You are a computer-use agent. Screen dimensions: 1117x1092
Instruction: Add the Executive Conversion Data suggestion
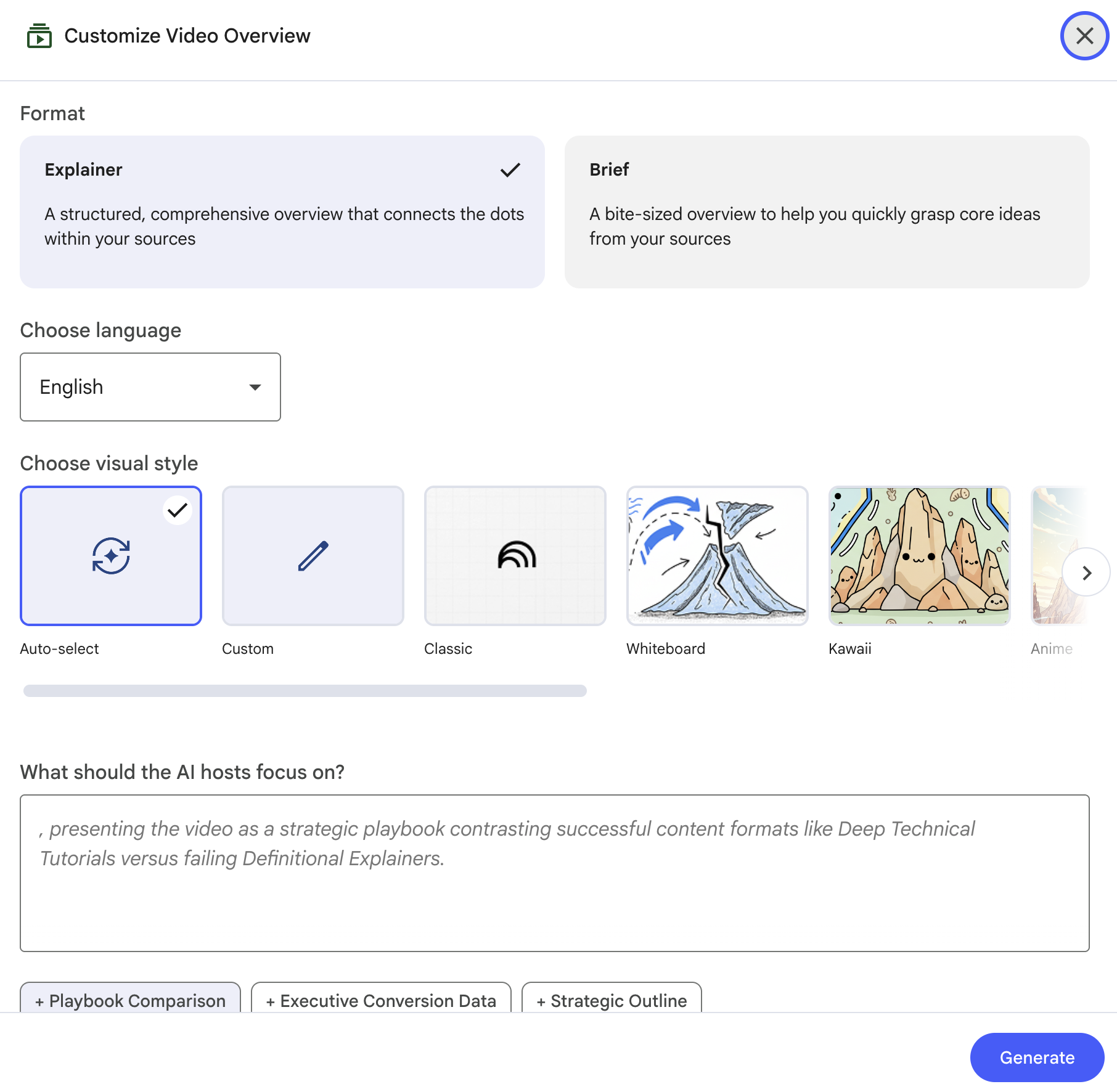(380, 1001)
